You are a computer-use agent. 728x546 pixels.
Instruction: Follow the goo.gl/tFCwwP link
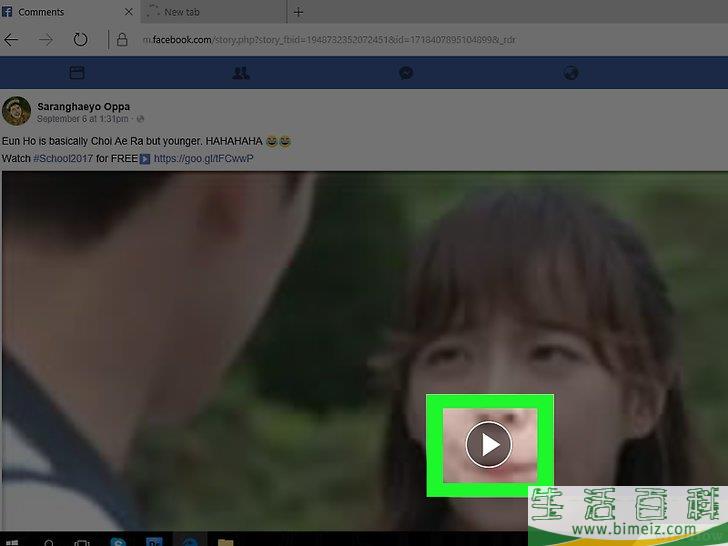tap(203, 158)
